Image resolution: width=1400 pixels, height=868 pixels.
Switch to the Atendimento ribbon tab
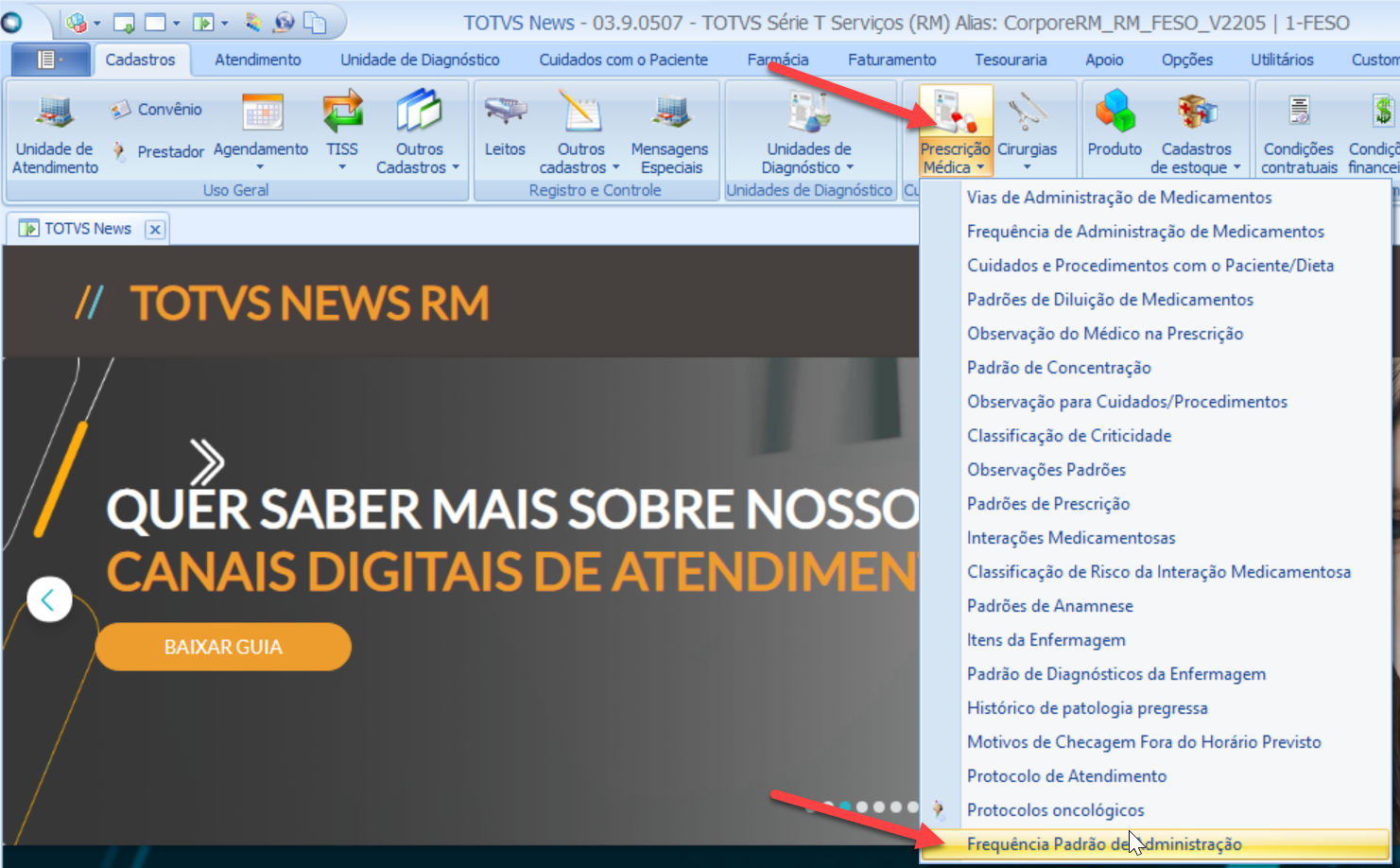(257, 60)
